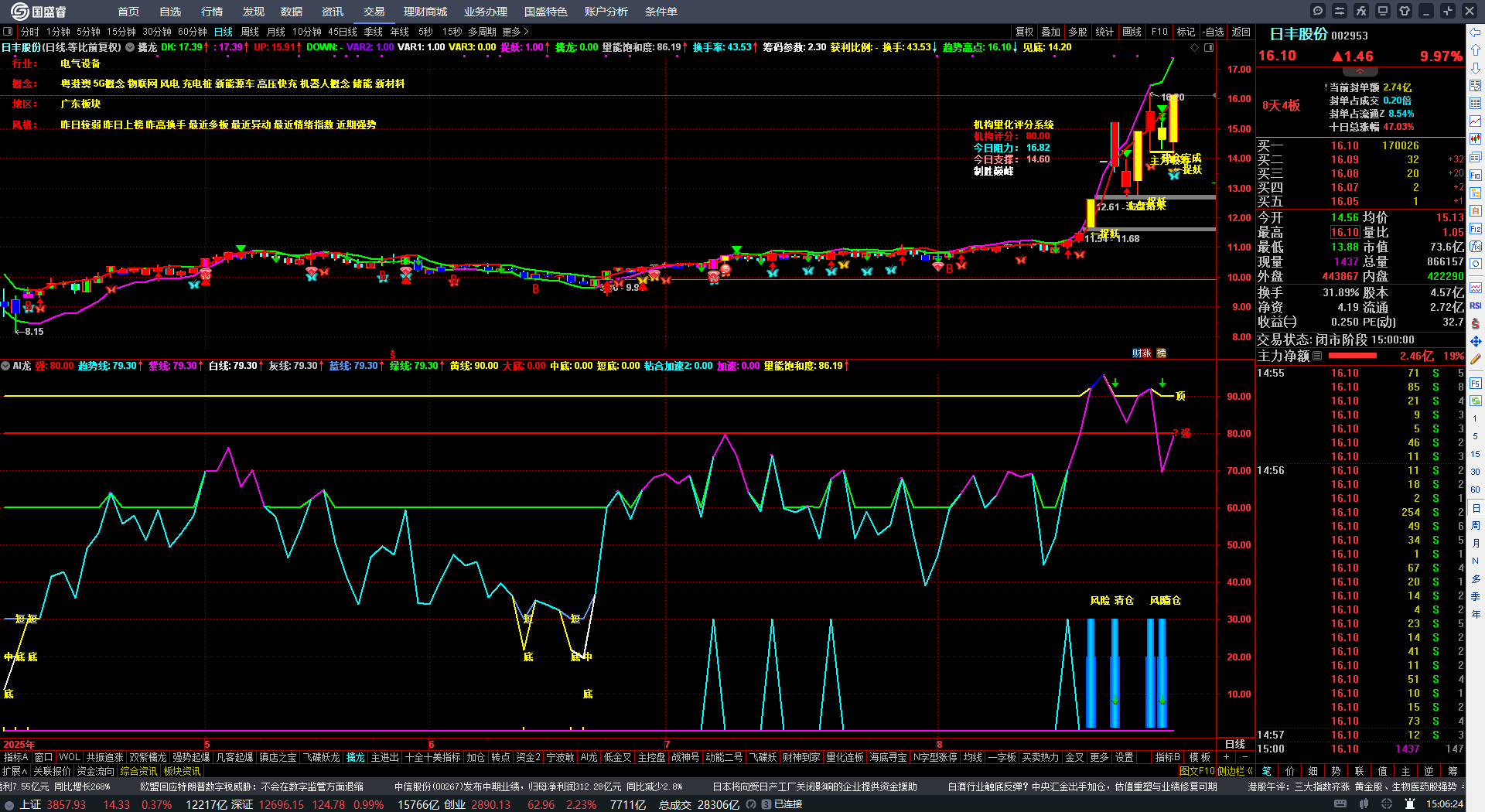This screenshot has height=812, width=1485.
Task: Click the − zoom-out button beside 日线
Action: [1244, 757]
